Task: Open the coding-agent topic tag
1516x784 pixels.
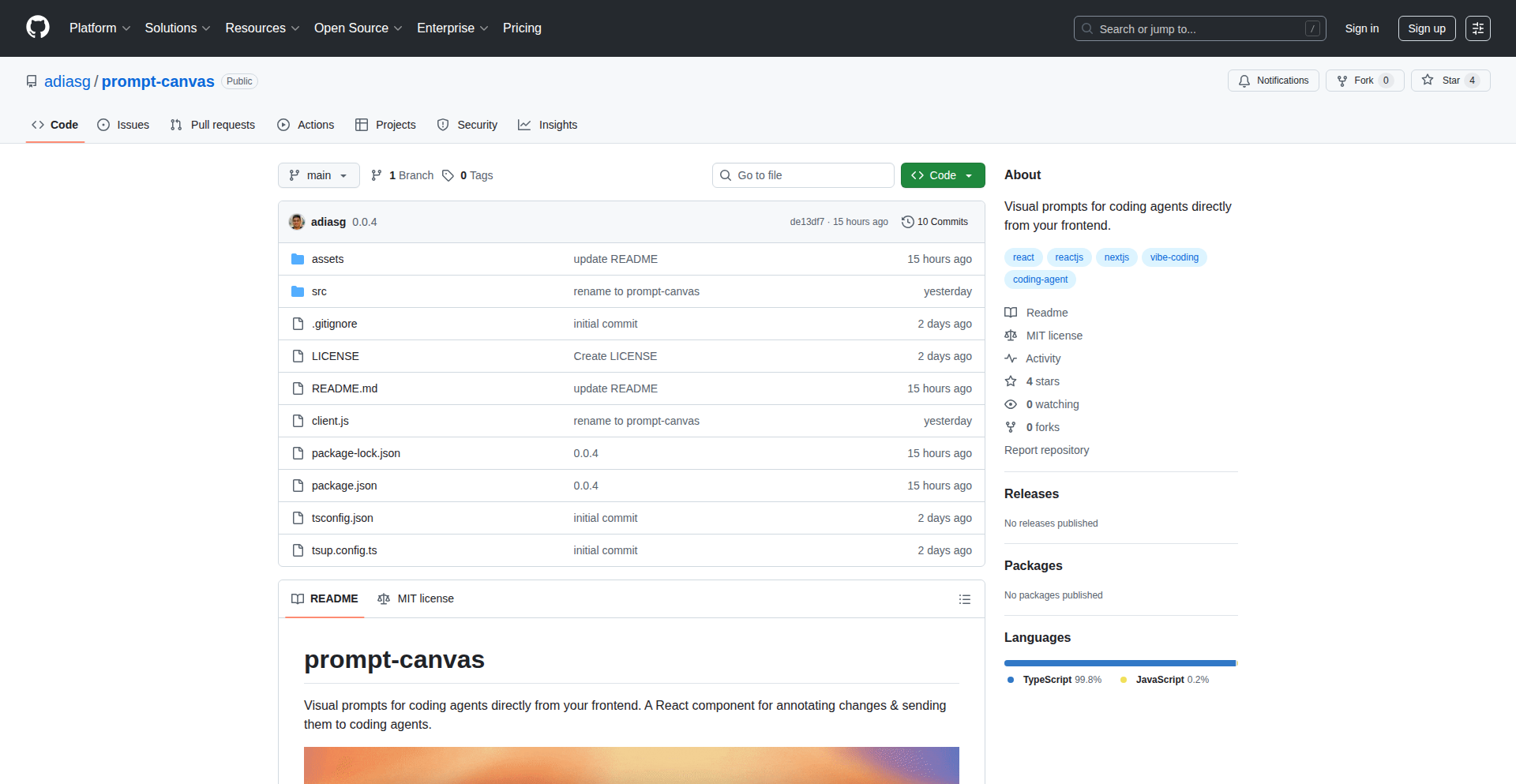Action: pos(1040,279)
